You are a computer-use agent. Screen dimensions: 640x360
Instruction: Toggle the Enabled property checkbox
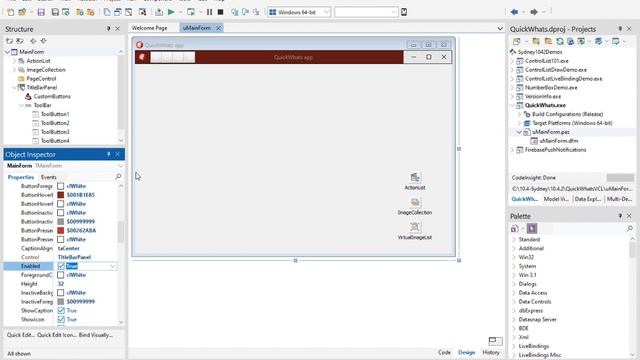(61, 266)
